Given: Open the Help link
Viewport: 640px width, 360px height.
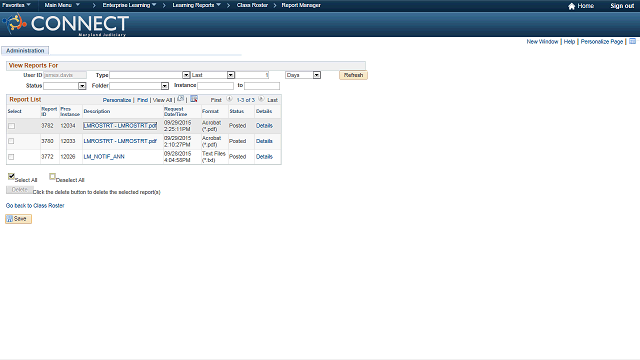Looking at the screenshot, I should tap(569, 42).
